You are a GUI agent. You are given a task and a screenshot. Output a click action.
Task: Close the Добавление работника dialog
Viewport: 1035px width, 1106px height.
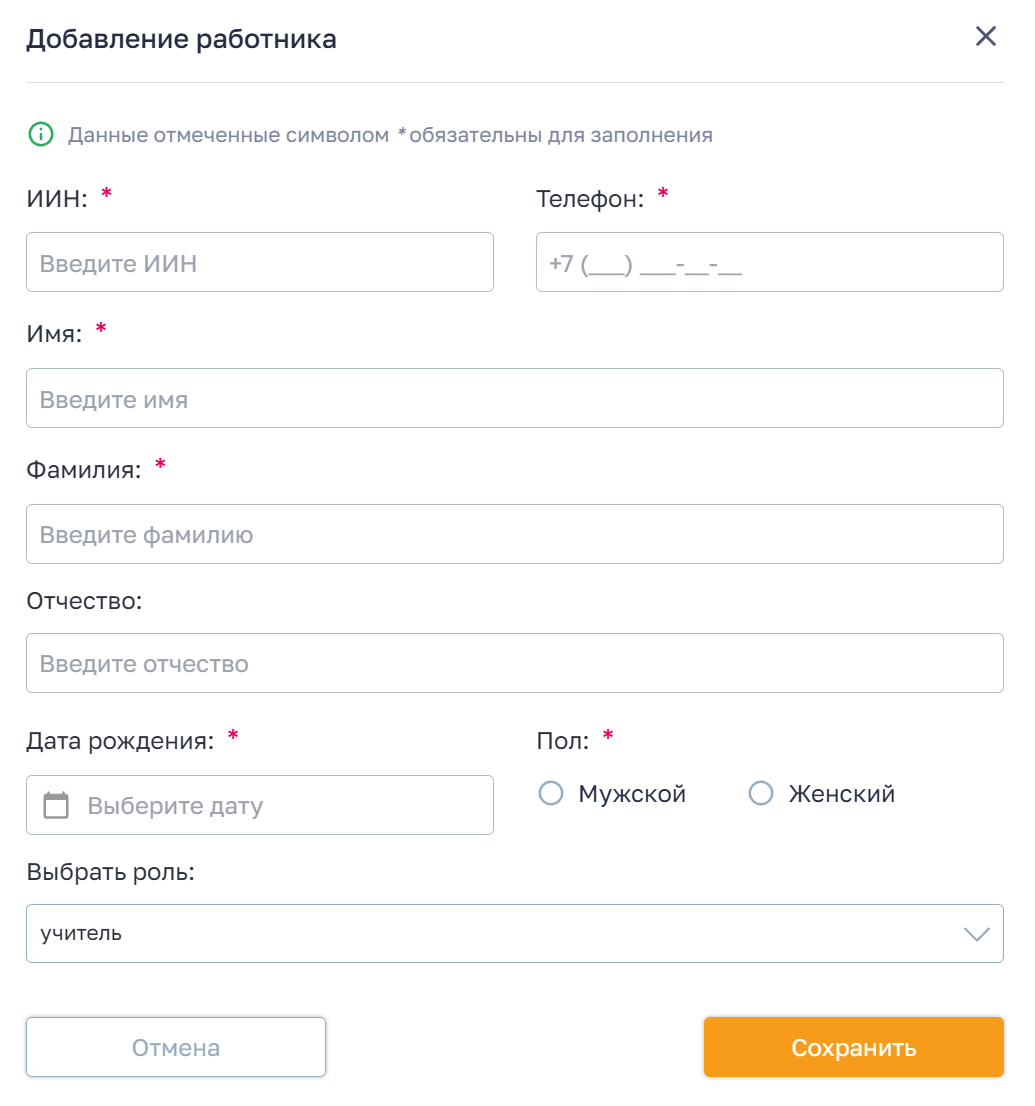click(x=986, y=37)
